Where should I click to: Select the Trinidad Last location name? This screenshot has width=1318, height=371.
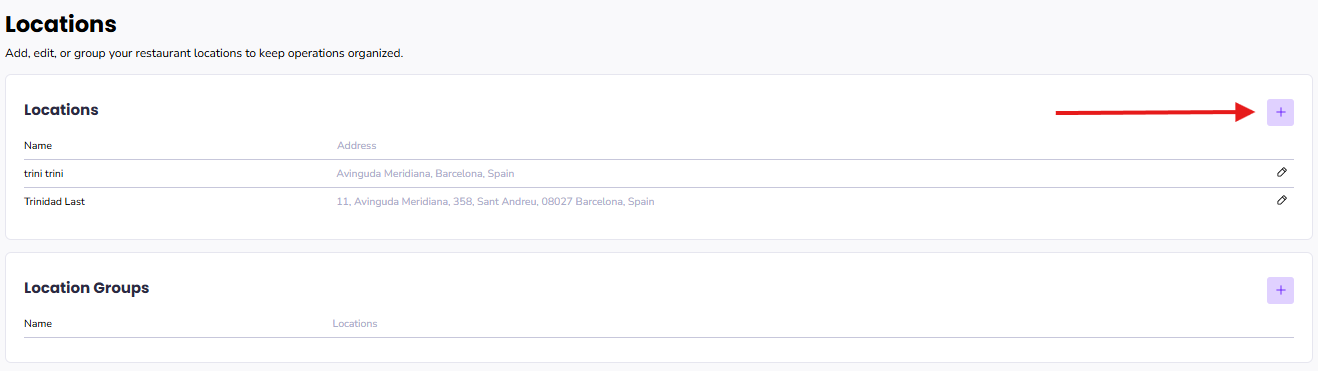click(x=55, y=201)
